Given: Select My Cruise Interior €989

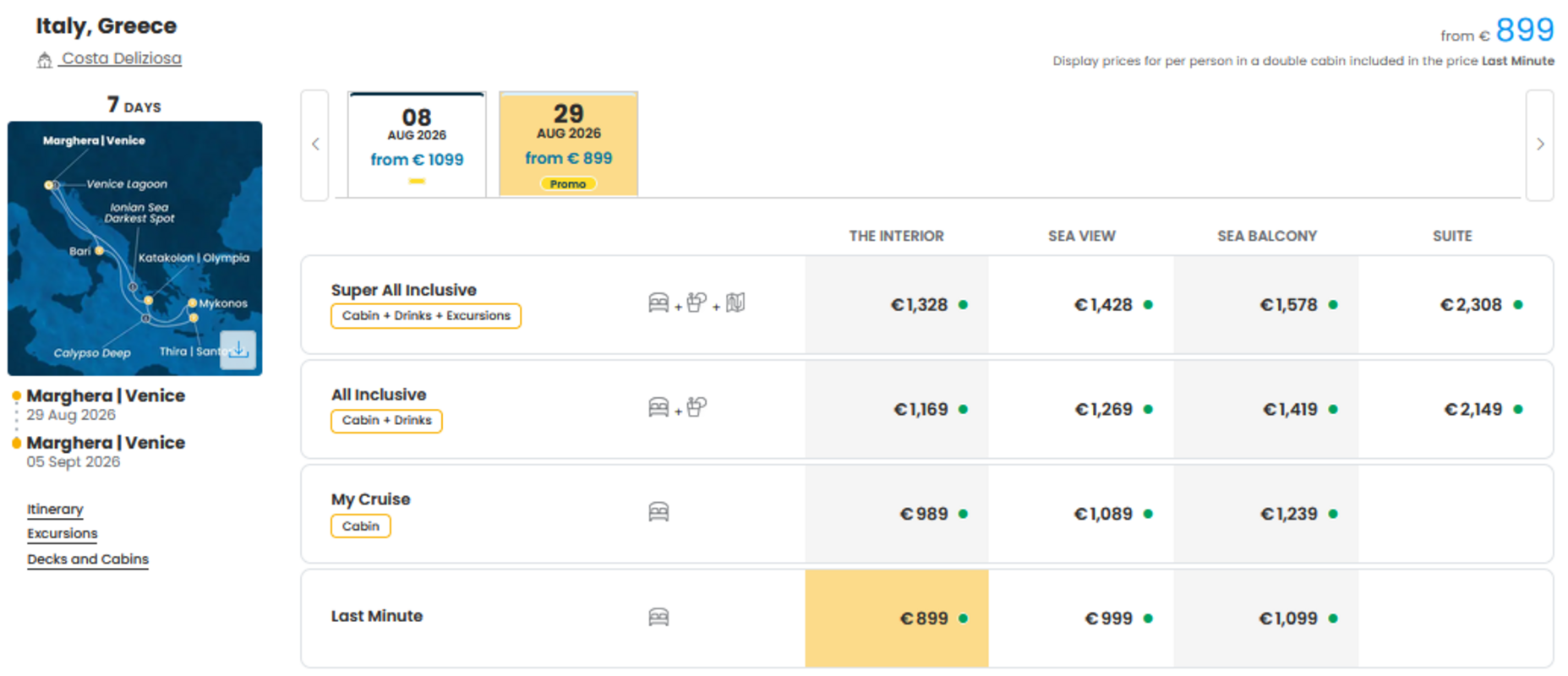Looking at the screenshot, I should point(897,514).
